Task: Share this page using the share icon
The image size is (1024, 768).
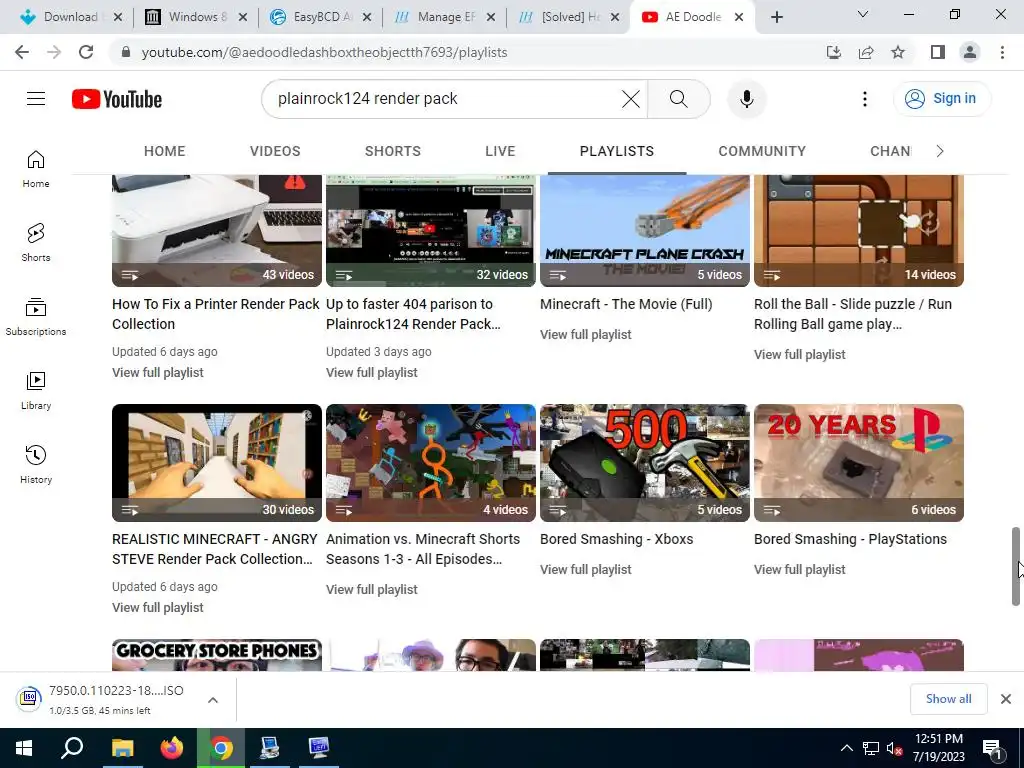Action: [x=866, y=52]
